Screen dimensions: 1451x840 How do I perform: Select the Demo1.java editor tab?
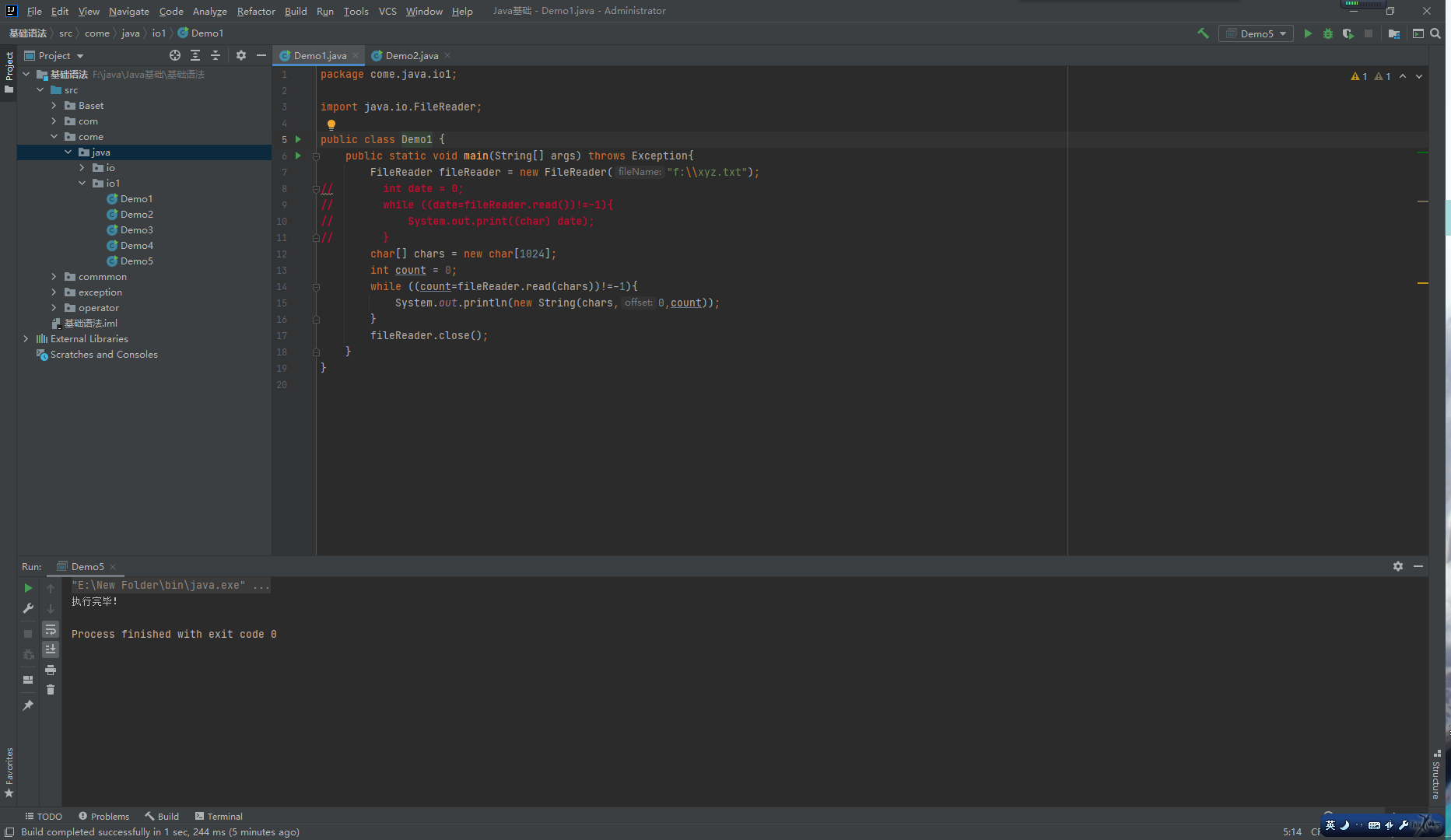tap(320, 55)
